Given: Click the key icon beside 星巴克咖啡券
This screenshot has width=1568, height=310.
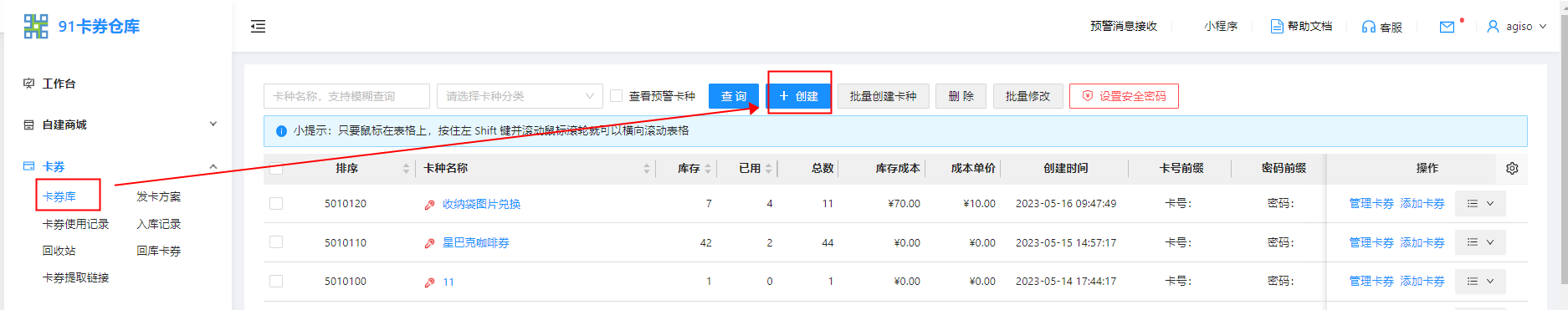Looking at the screenshot, I should (x=429, y=243).
